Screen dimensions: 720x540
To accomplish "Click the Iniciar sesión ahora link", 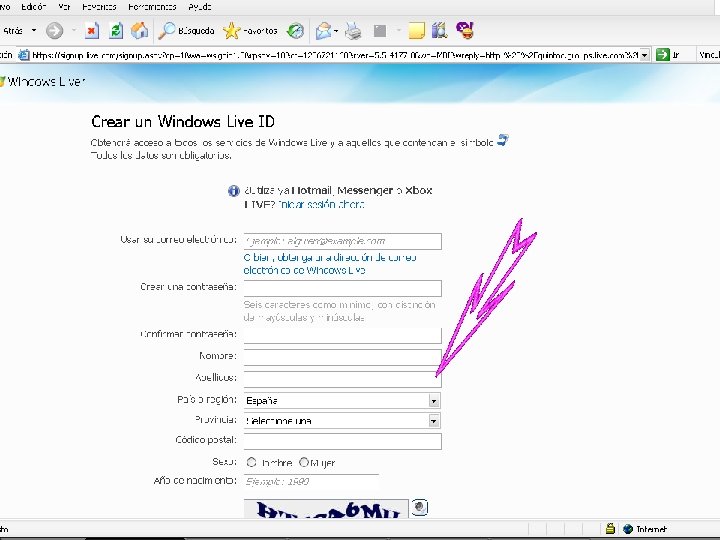I will pyautogui.click(x=321, y=204).
